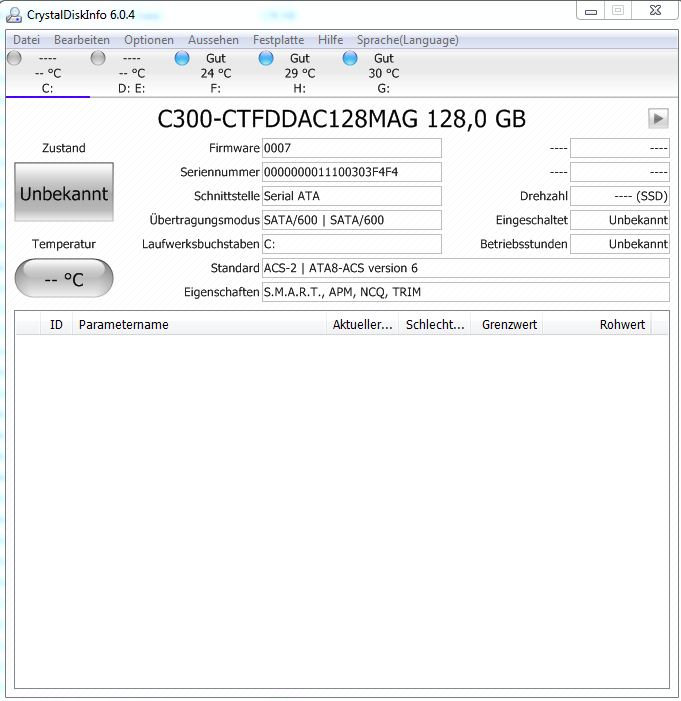Sort by ID column header
Viewport: 681px width, 701px height.
(x=56, y=325)
